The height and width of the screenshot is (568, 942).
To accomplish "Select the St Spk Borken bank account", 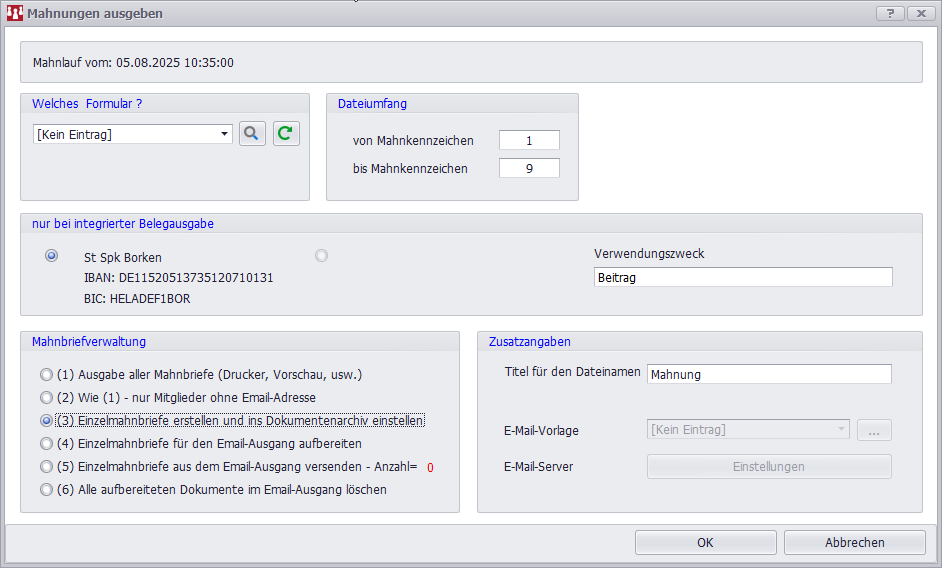I will point(52,256).
